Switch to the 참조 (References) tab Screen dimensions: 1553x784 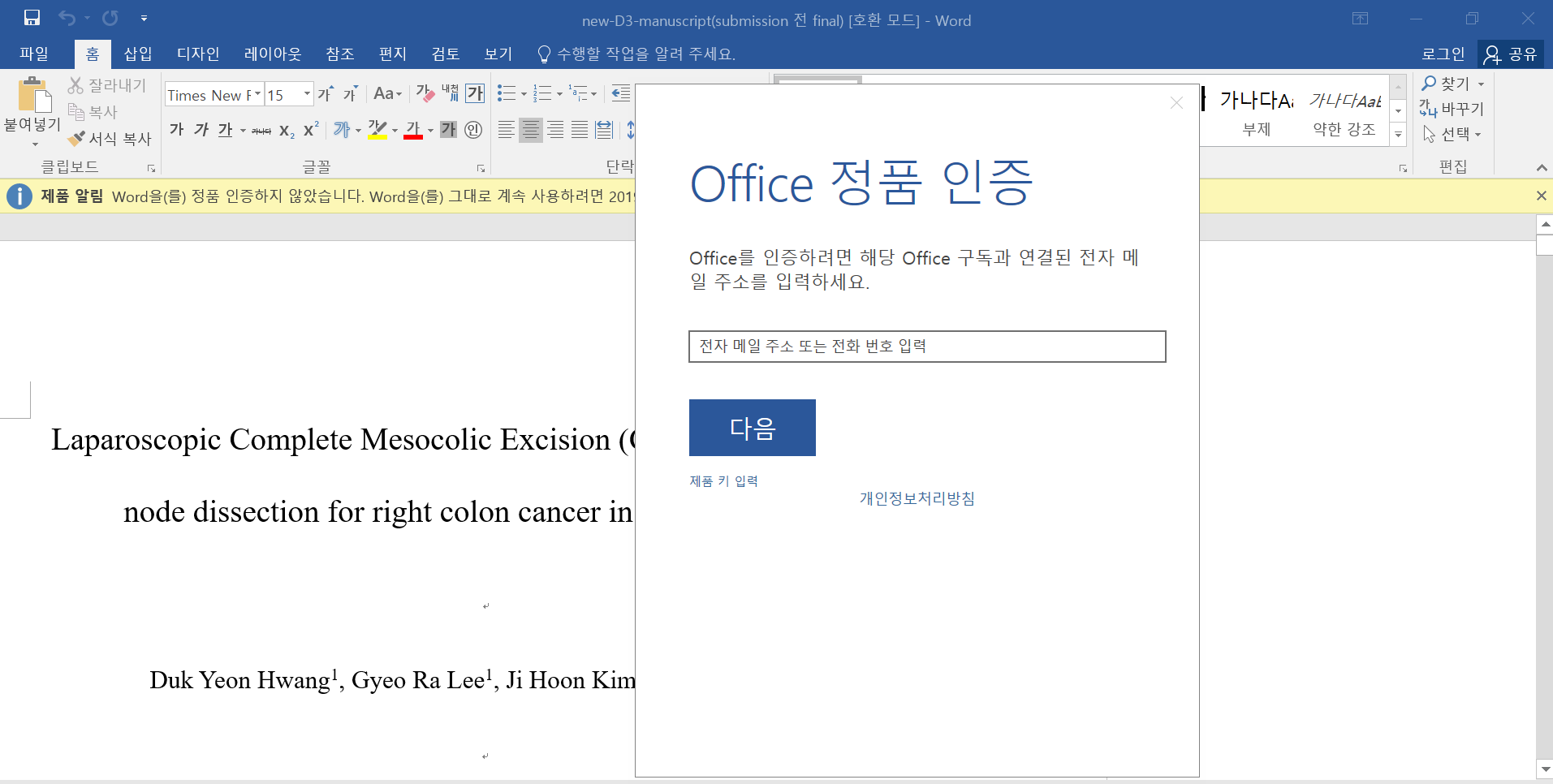pyautogui.click(x=340, y=54)
